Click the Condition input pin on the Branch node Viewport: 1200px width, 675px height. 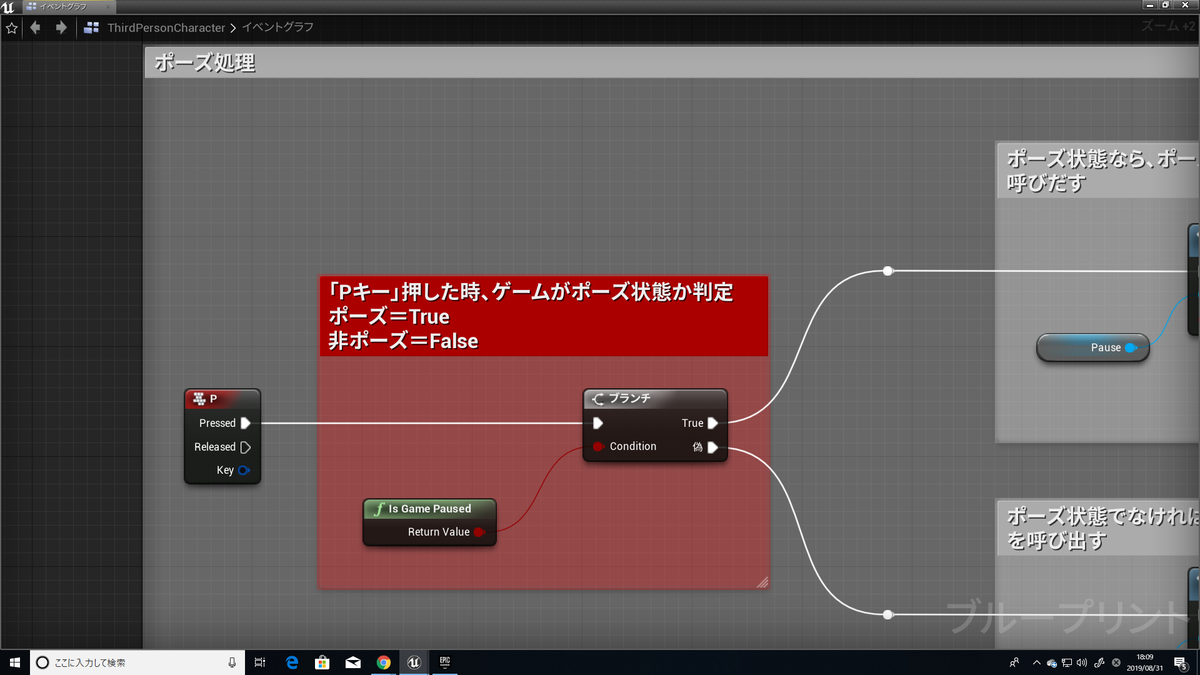pyautogui.click(x=596, y=446)
